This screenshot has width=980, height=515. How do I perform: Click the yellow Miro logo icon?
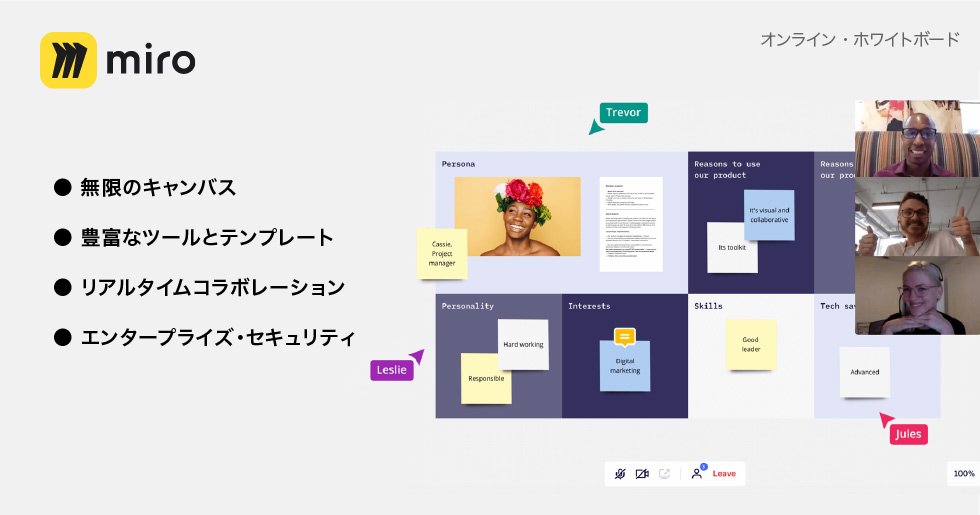[69, 60]
